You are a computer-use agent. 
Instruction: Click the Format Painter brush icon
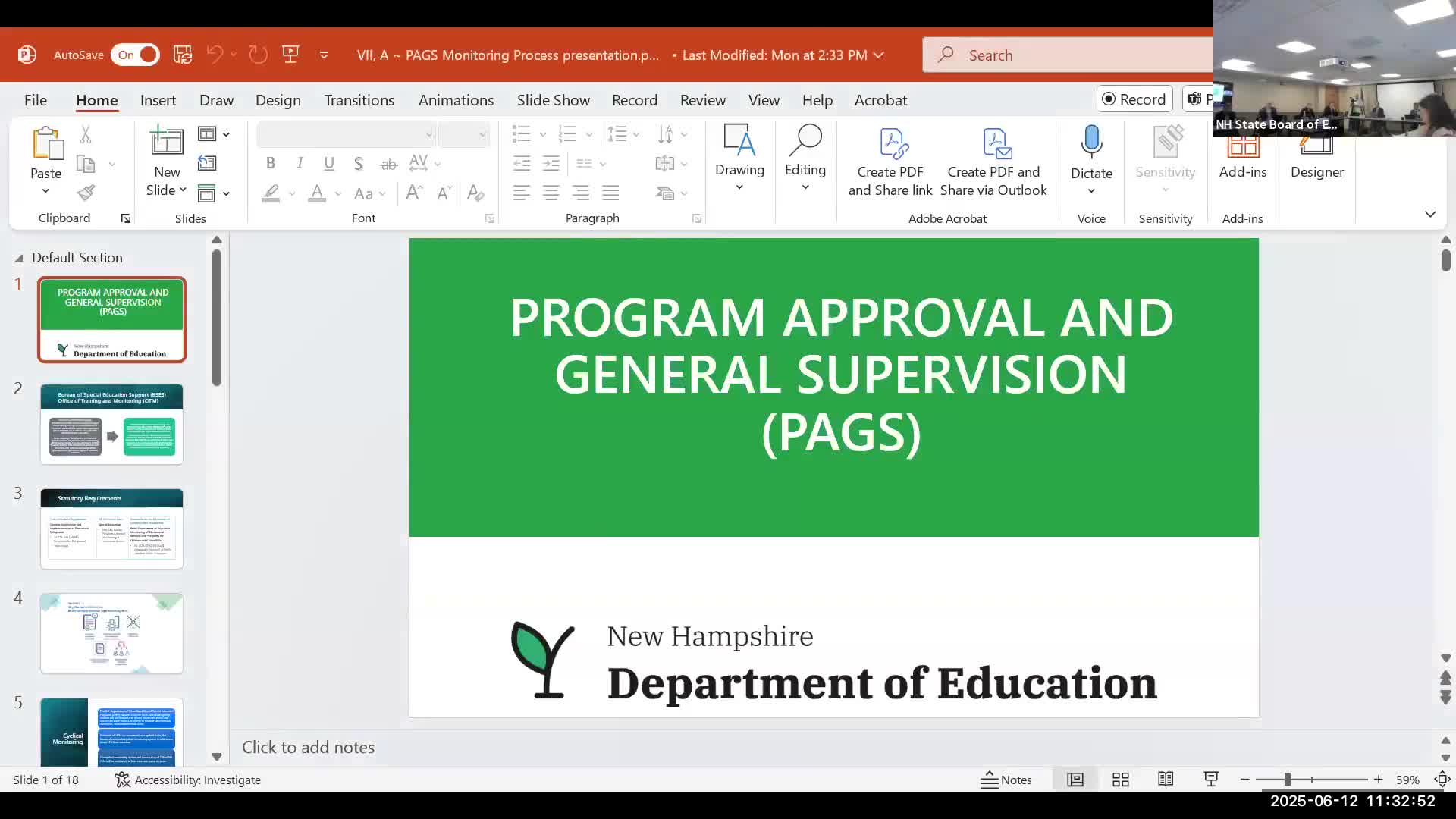86,193
